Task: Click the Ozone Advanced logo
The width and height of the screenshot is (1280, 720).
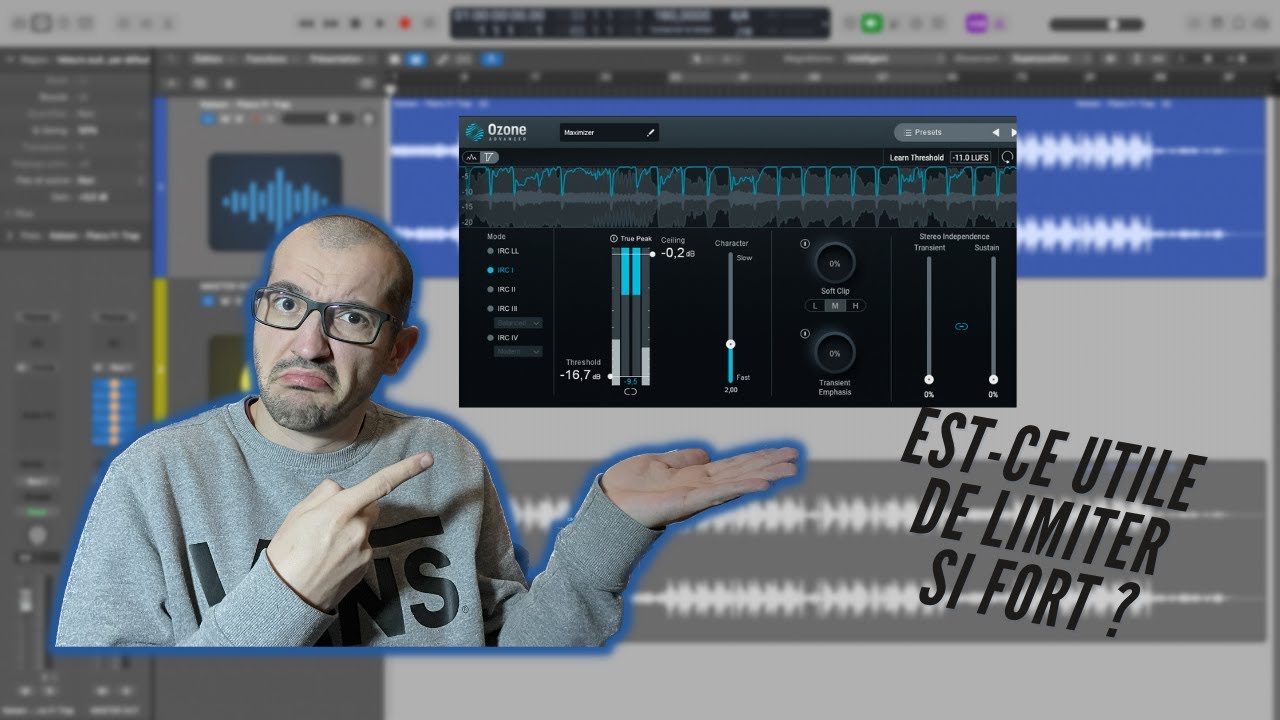Action: pos(495,132)
